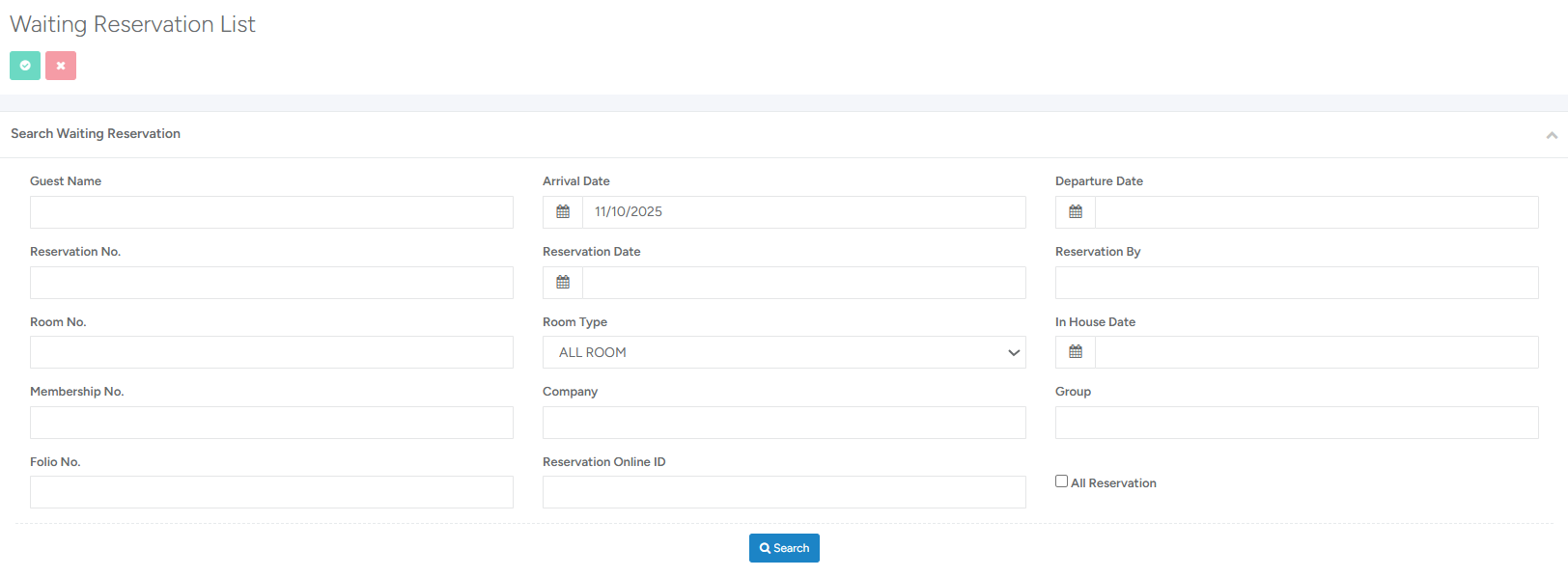1568x577 pixels.
Task: Enable the All Reservation checkbox
Action: [1061, 481]
